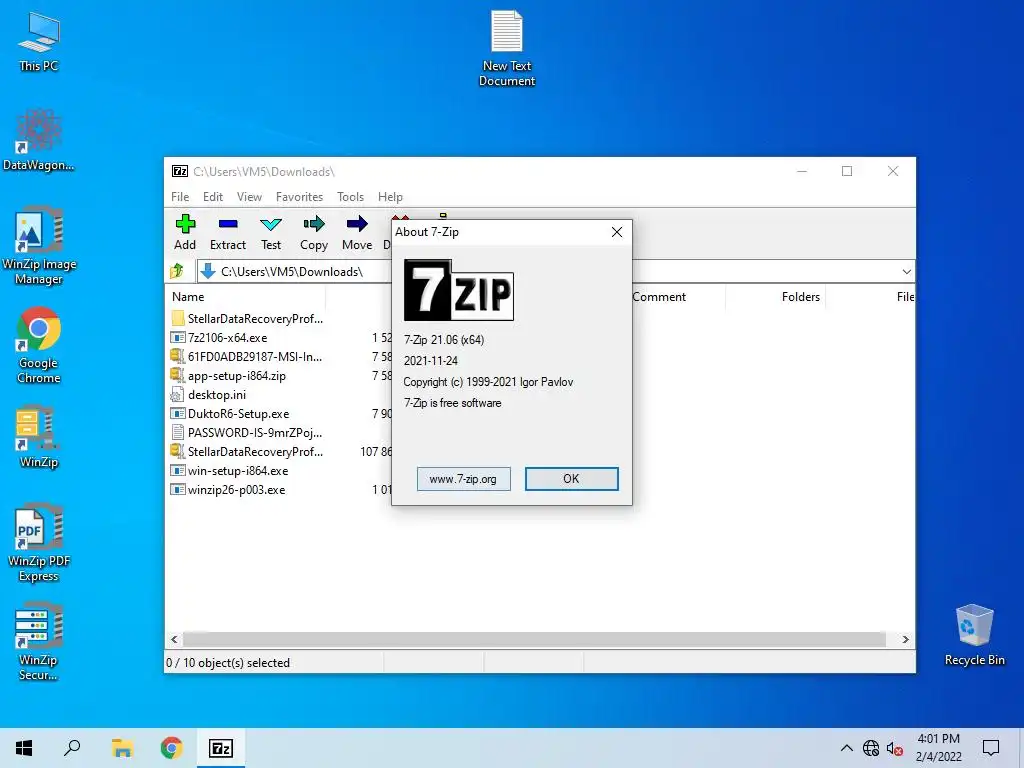Select the 7z2106-x64.exe file icon
1024x768 pixels.
pos(178,338)
